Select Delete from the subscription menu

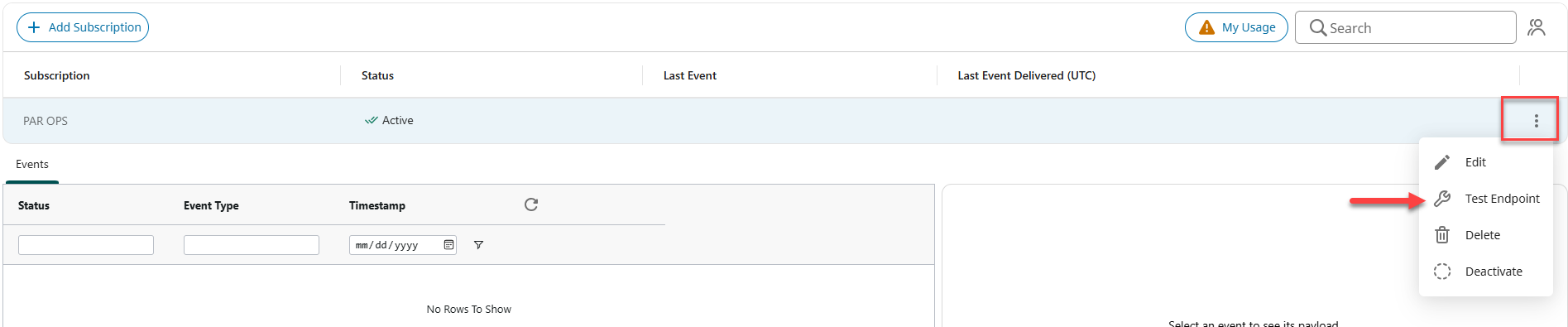pos(1486,235)
